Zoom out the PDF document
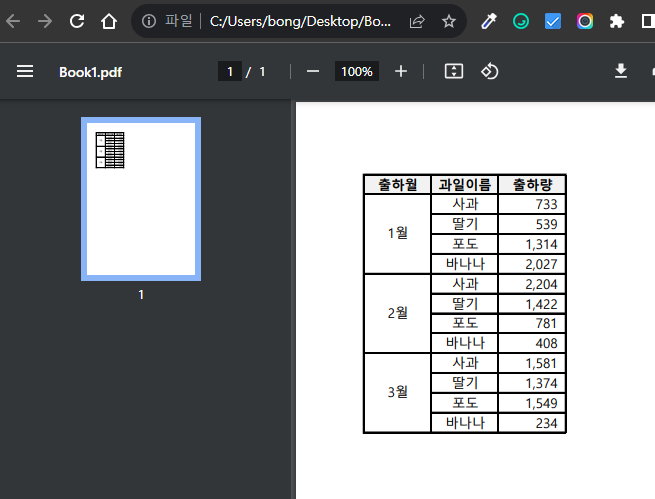The width and height of the screenshot is (655, 499). pos(313,71)
